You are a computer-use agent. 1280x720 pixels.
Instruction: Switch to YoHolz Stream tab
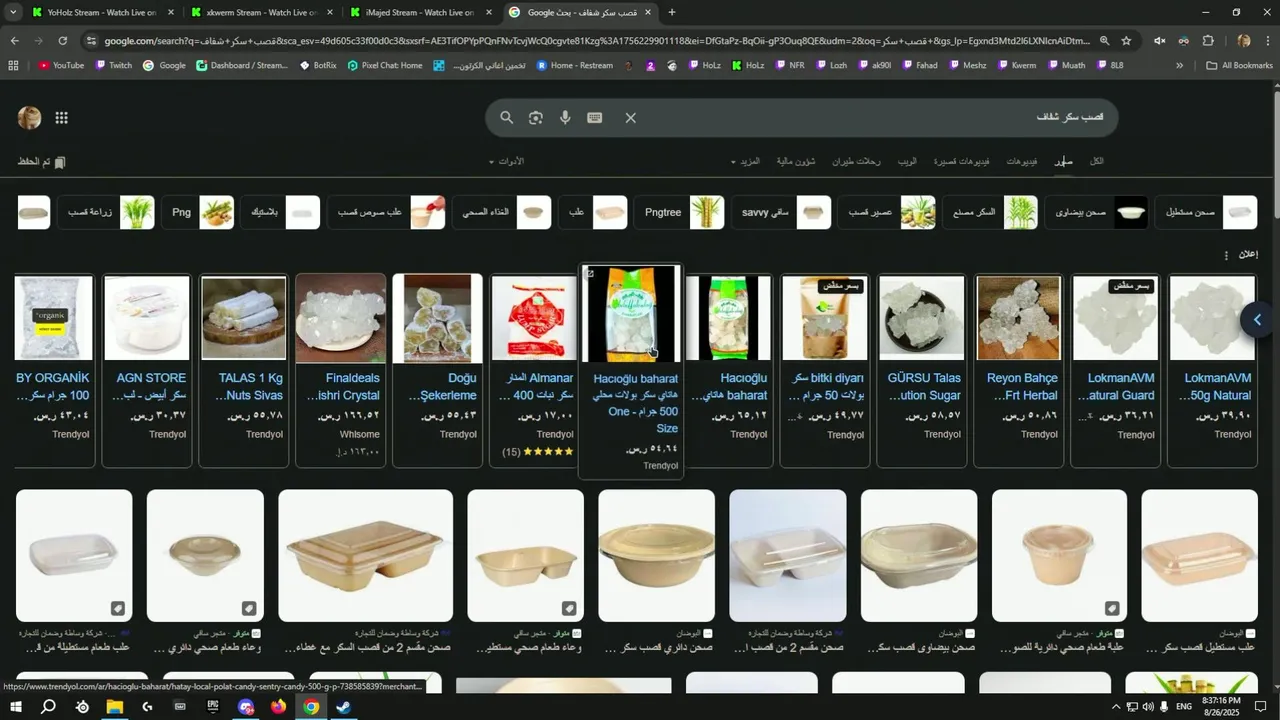pos(102,12)
